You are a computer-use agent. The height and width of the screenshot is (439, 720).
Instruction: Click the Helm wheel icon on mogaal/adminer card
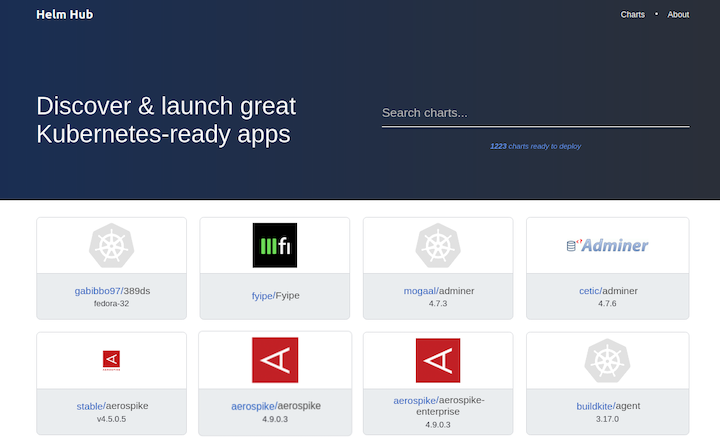coord(438,246)
